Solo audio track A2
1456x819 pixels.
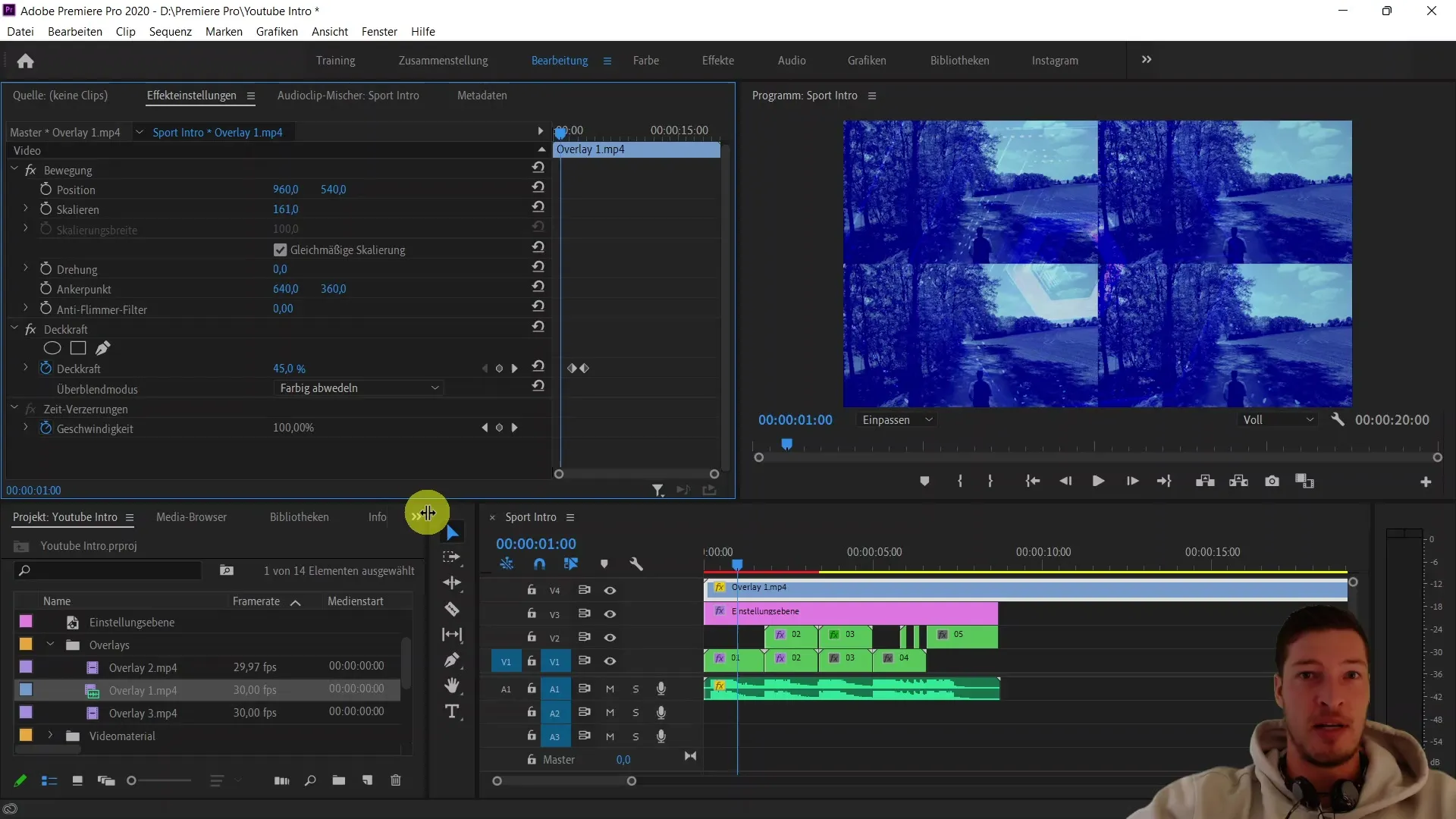click(635, 713)
